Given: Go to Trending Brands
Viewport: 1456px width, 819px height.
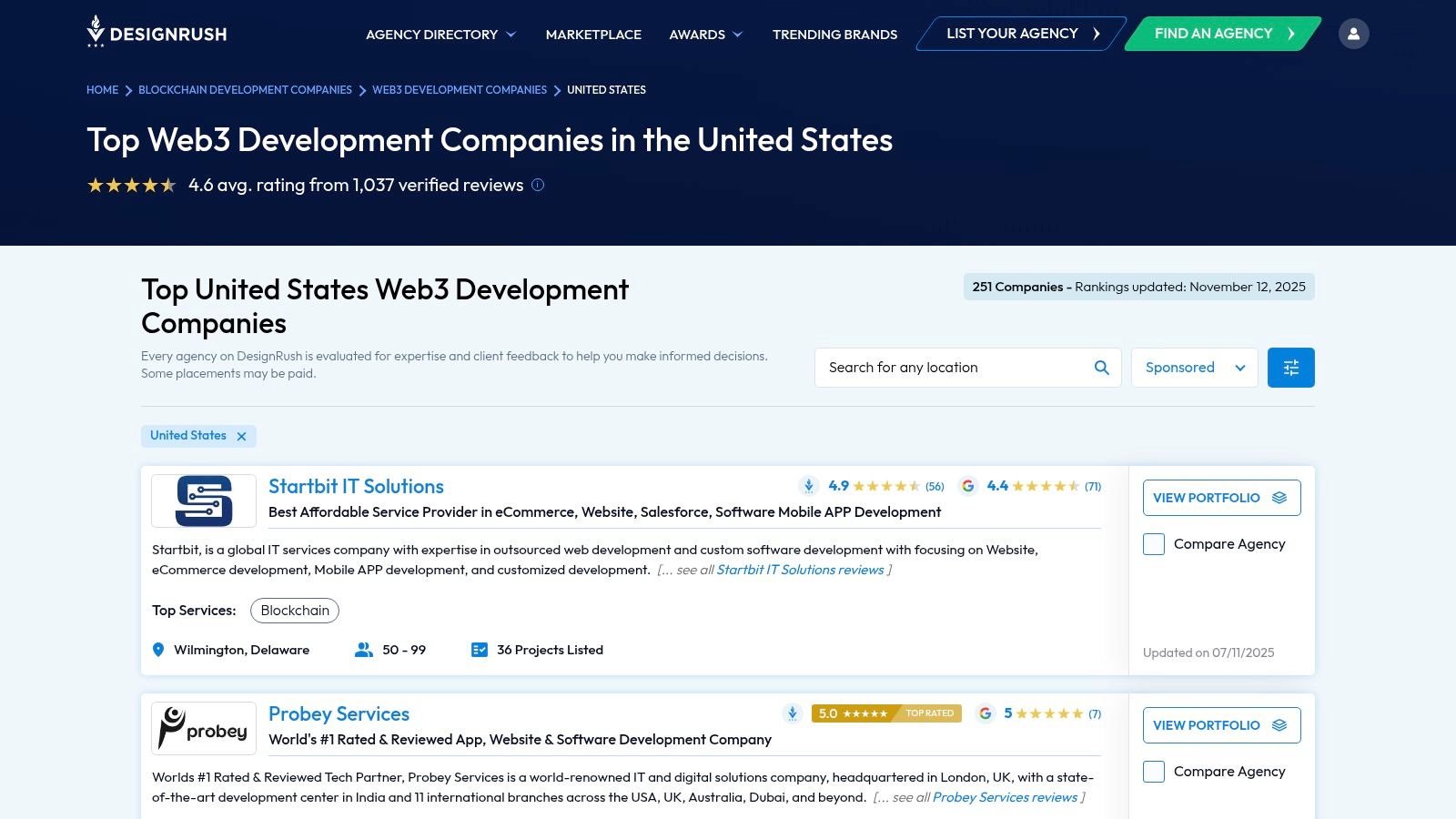Looking at the screenshot, I should coord(834,35).
